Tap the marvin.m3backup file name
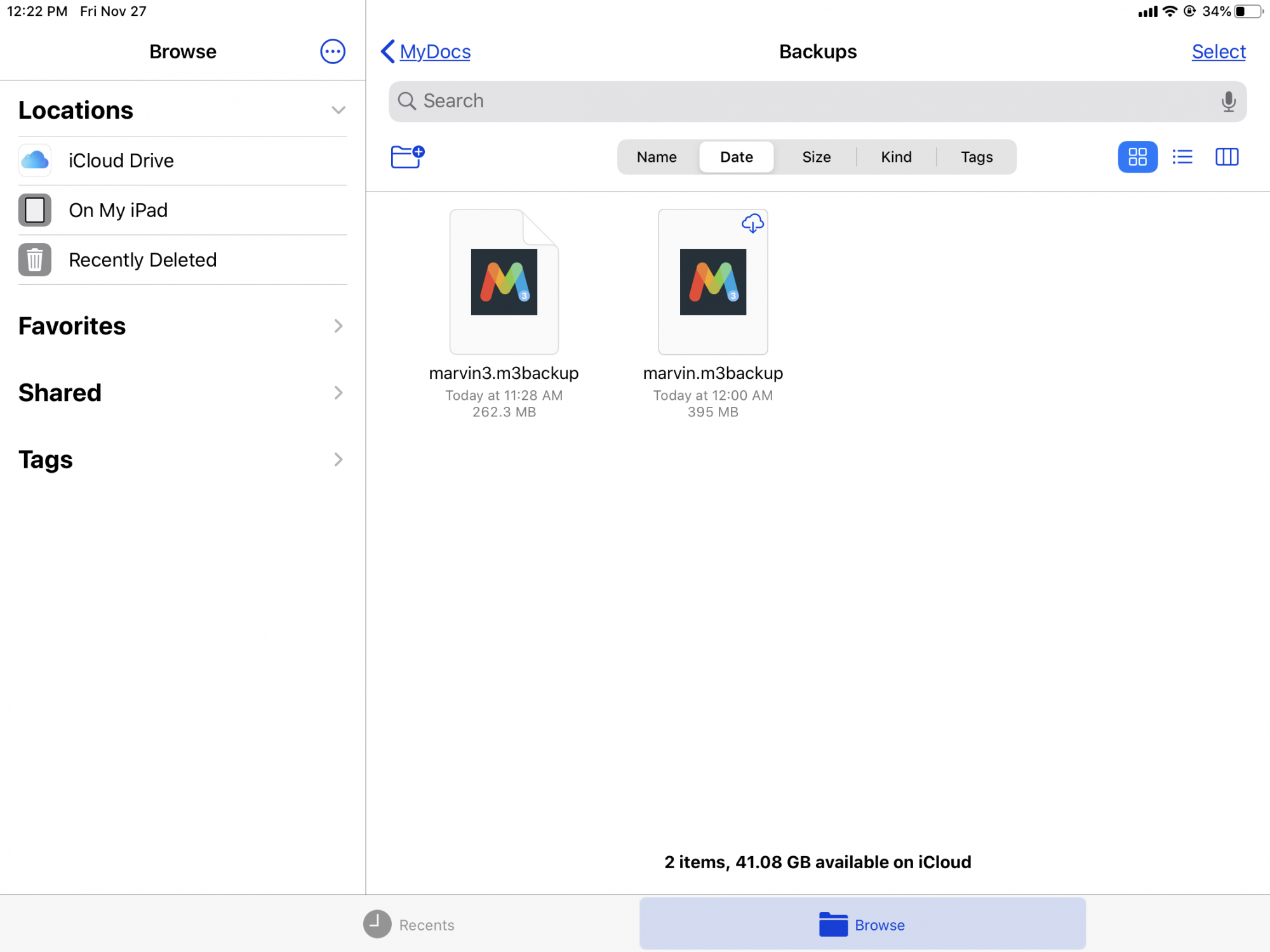Image resolution: width=1270 pixels, height=952 pixels. point(713,373)
